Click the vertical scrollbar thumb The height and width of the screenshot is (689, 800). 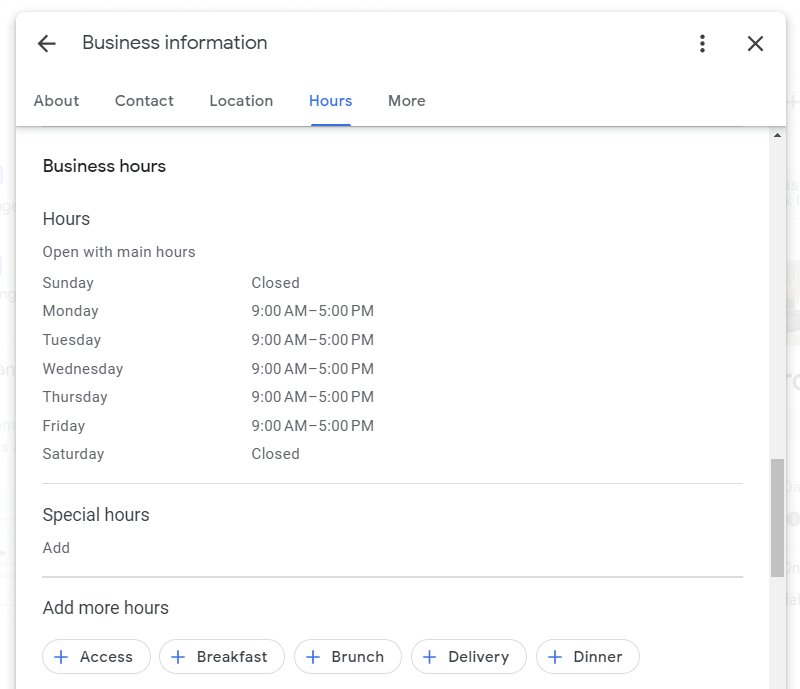(777, 517)
